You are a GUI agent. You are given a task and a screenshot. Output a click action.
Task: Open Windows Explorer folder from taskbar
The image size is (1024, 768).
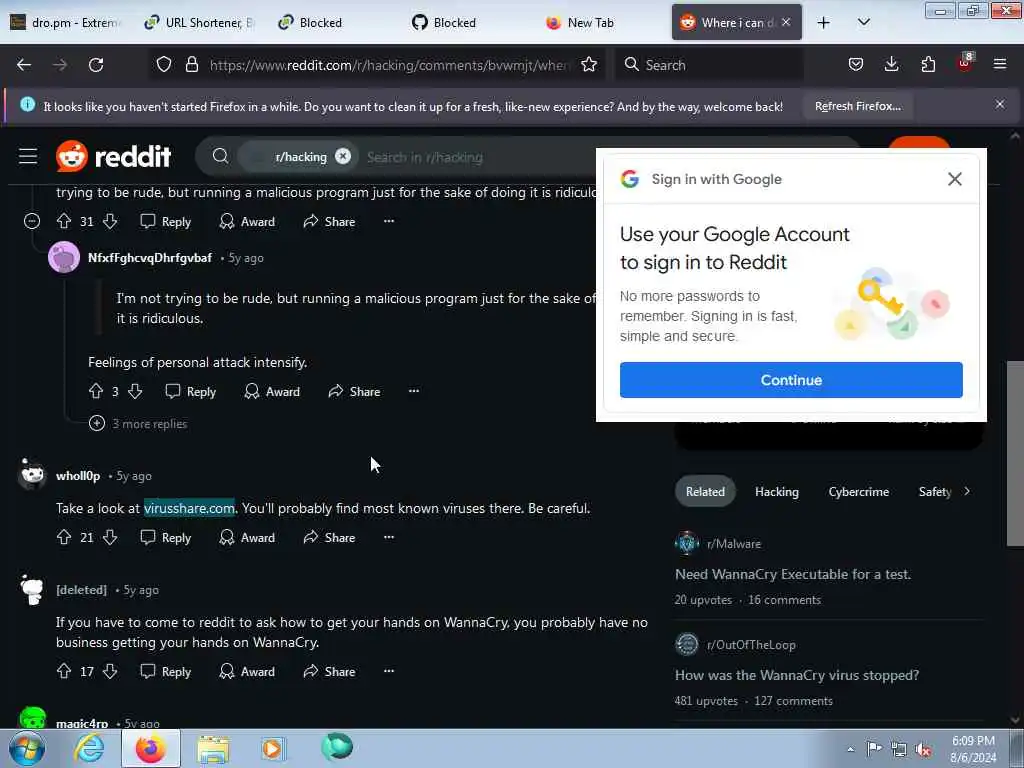[x=213, y=749]
